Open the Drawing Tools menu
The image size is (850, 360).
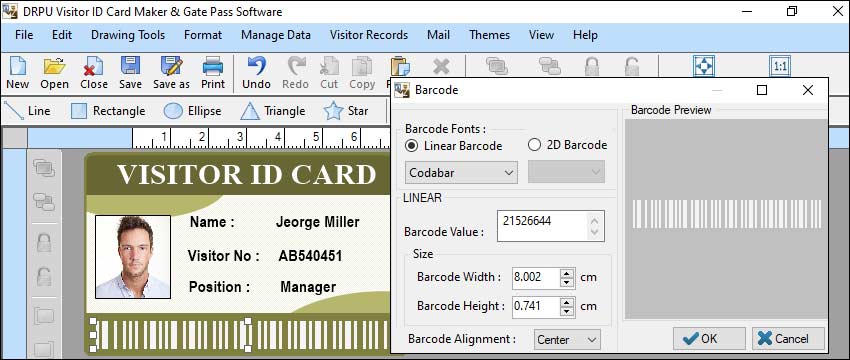click(x=128, y=35)
